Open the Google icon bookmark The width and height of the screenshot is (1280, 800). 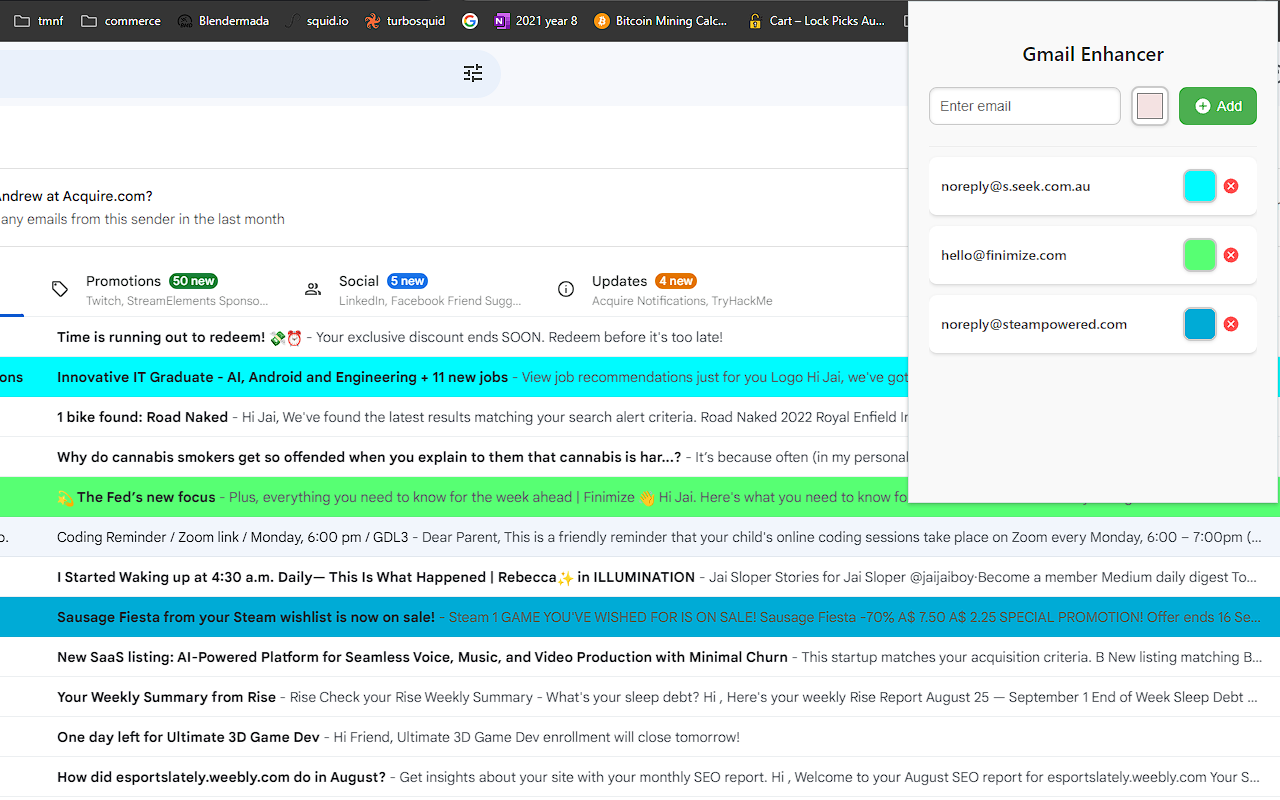(470, 20)
